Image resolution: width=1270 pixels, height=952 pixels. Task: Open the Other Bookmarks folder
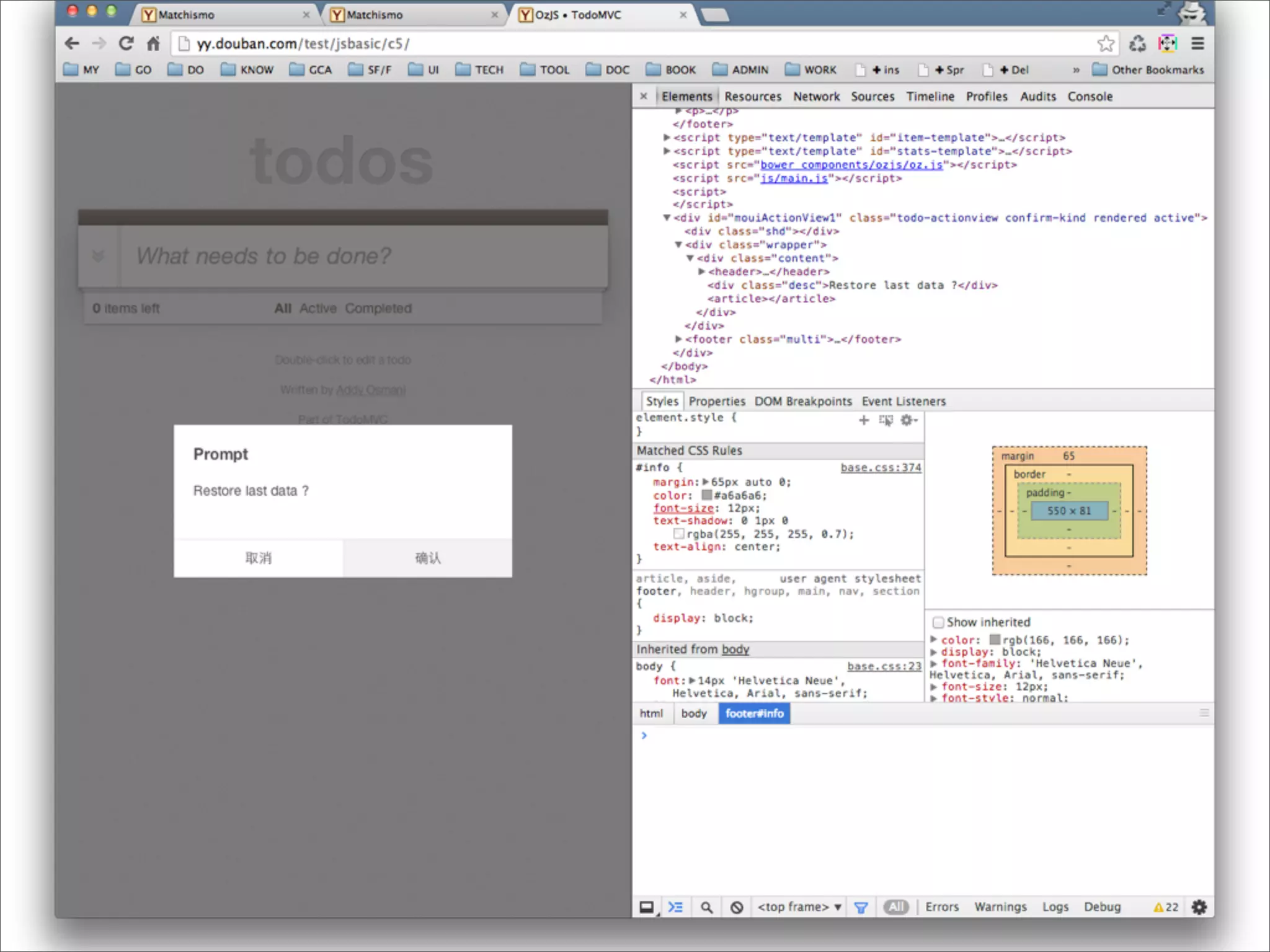click(x=1148, y=69)
